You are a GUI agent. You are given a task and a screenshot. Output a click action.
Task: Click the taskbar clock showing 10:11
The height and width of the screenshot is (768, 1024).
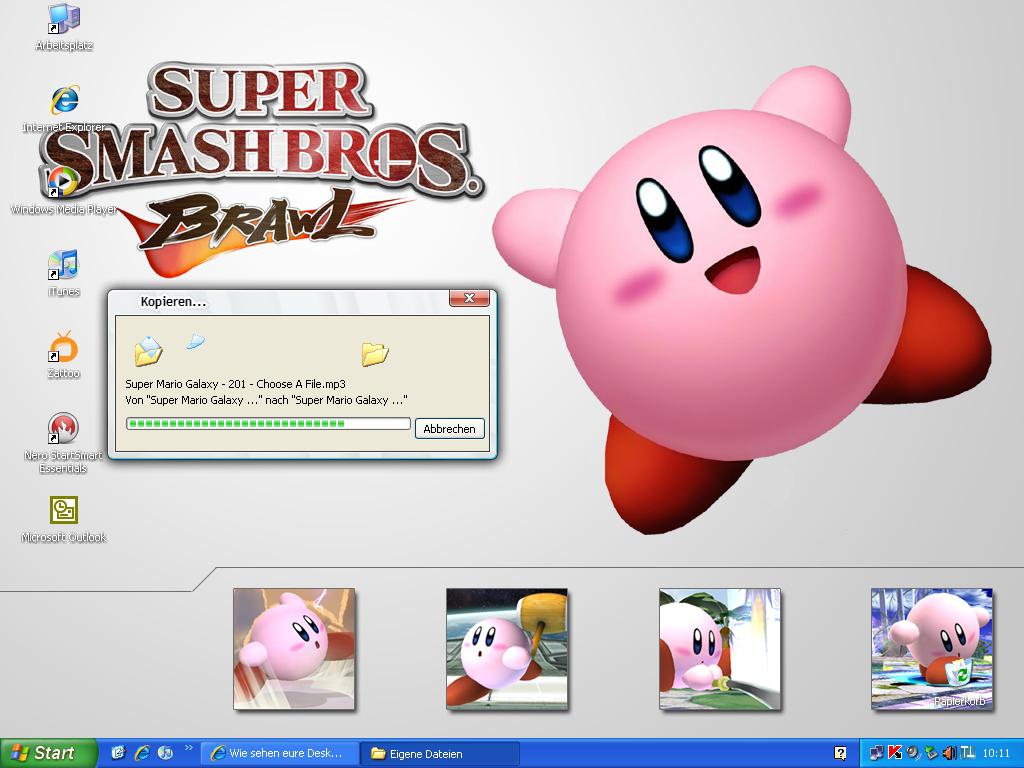[996, 753]
